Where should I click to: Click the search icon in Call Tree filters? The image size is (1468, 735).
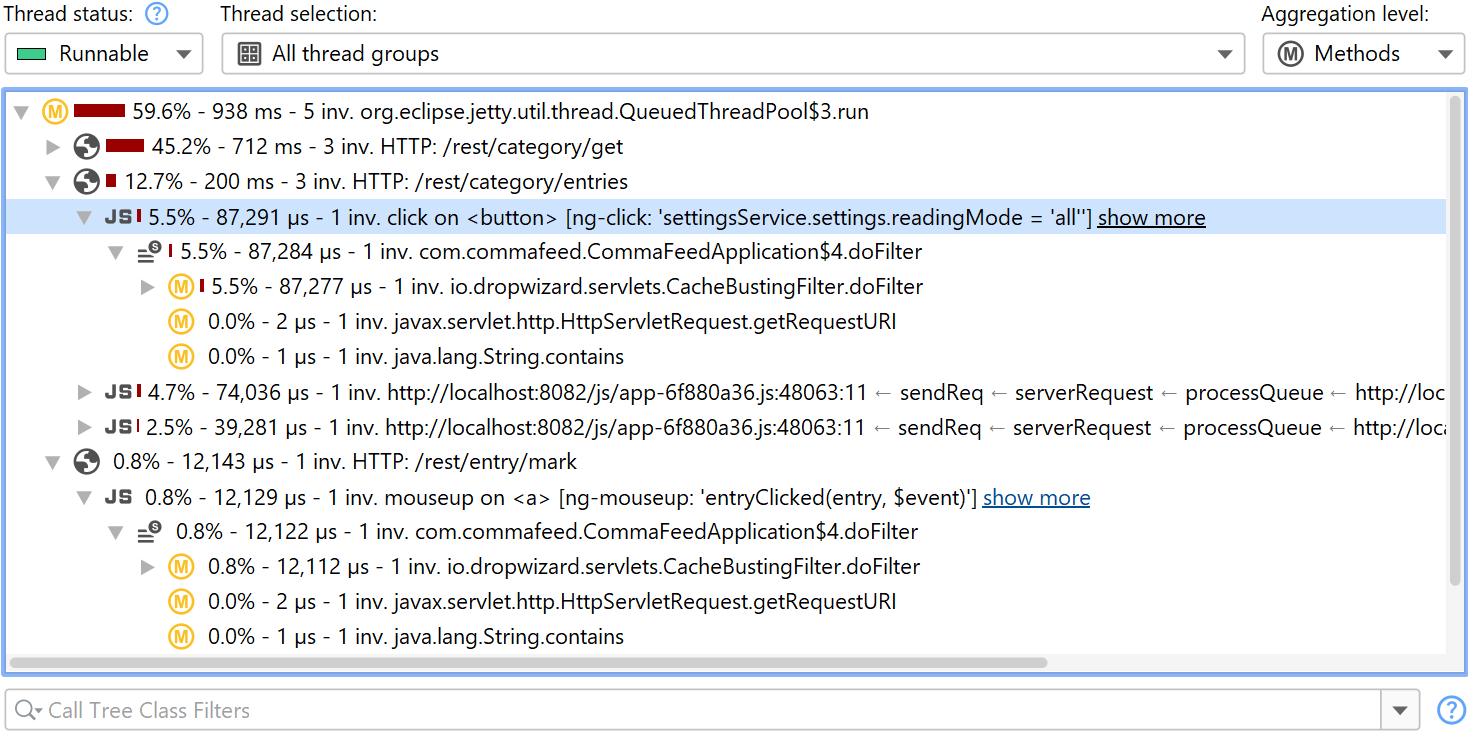(28, 710)
